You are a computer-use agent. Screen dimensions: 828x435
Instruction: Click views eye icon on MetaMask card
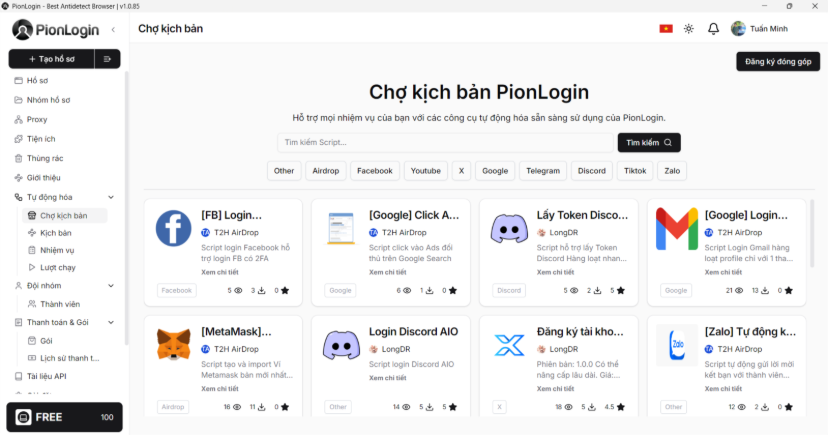pos(237,407)
